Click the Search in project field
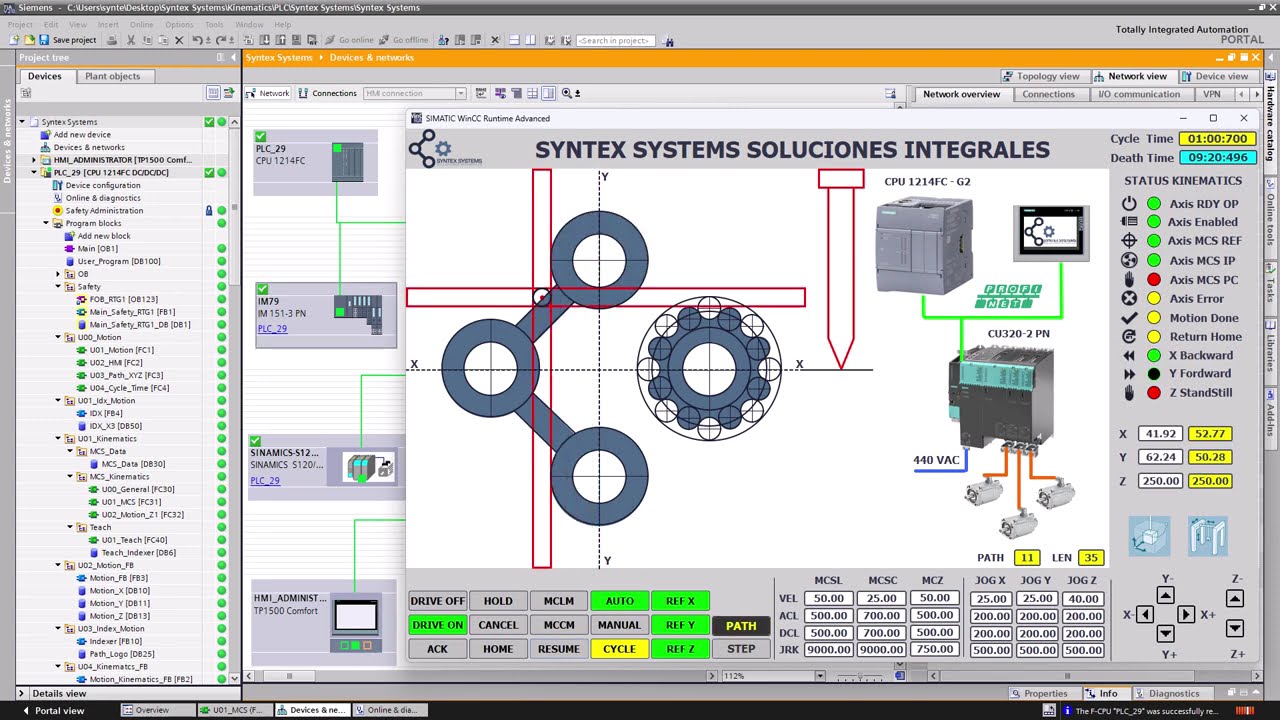 point(615,40)
